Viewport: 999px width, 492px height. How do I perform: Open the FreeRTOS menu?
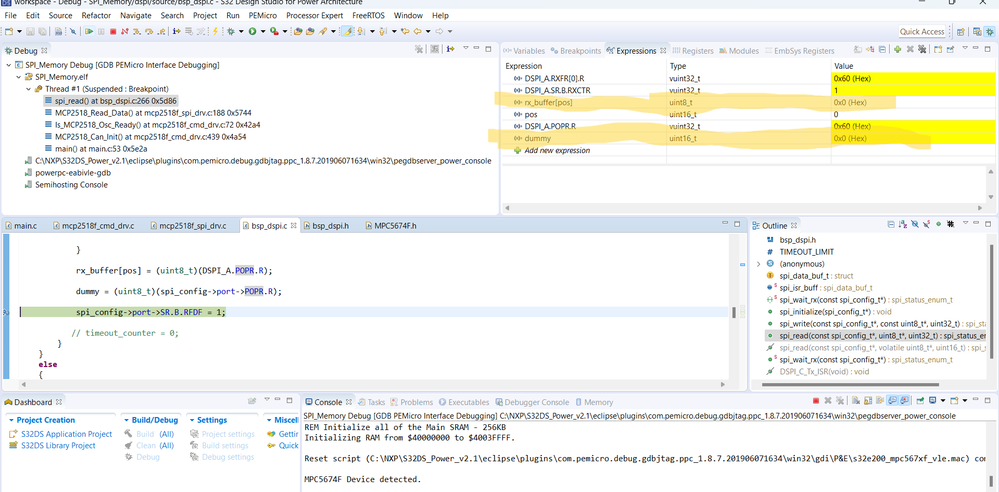[x=370, y=15]
